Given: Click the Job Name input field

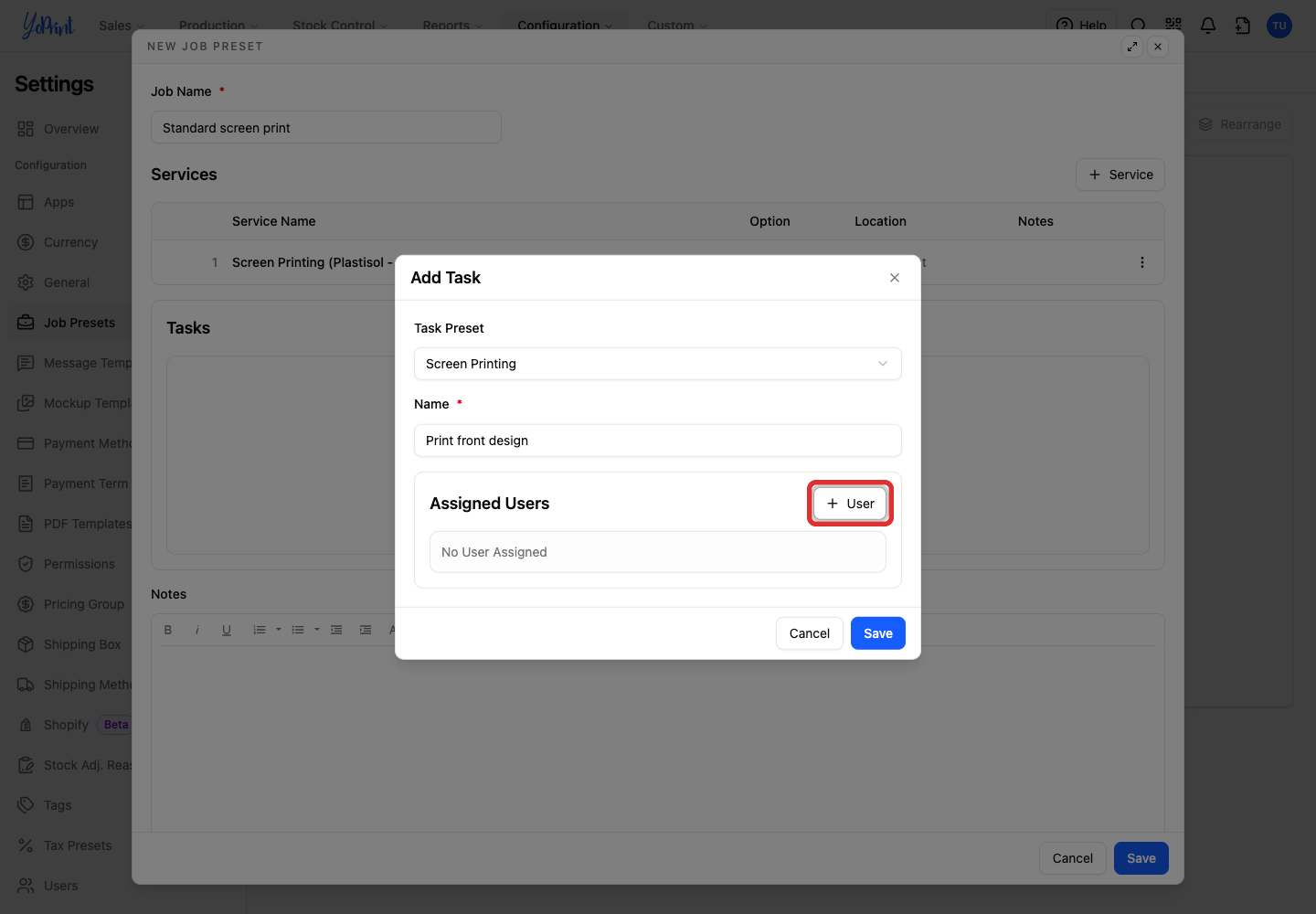Looking at the screenshot, I should (325, 128).
